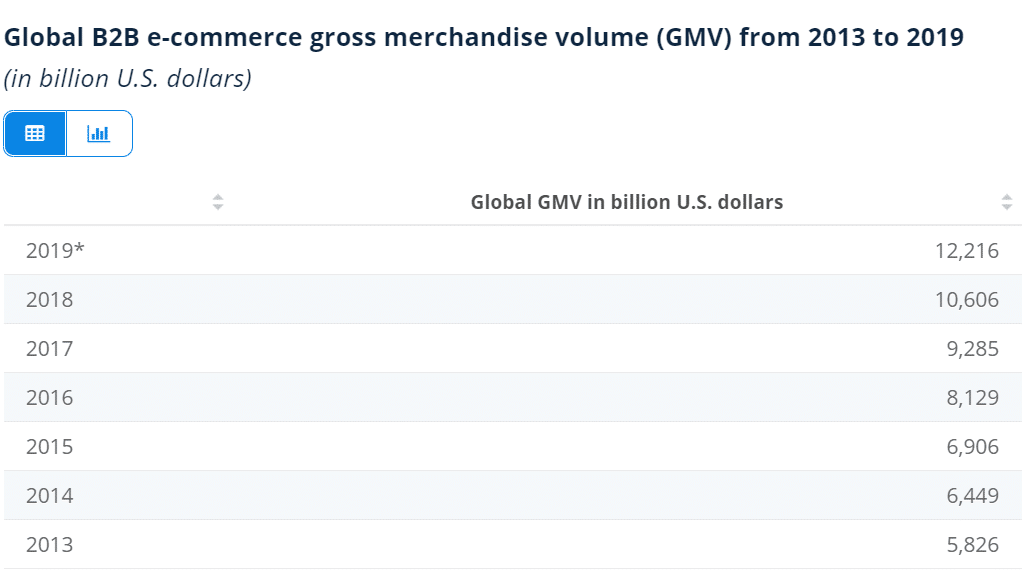Click the 12,216 value cell
Image resolution: width=1026 pixels, height=573 pixels.
coord(966,251)
